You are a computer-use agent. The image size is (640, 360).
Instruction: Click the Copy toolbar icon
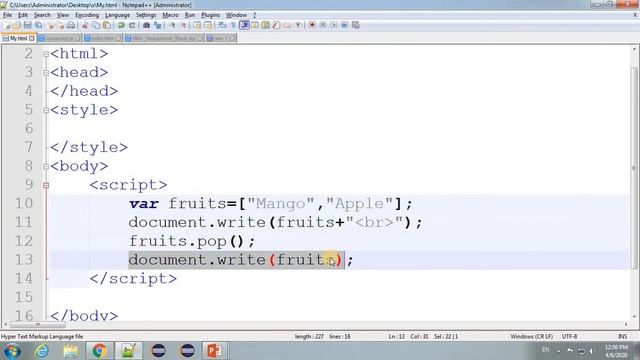pyautogui.click(x=96, y=25)
